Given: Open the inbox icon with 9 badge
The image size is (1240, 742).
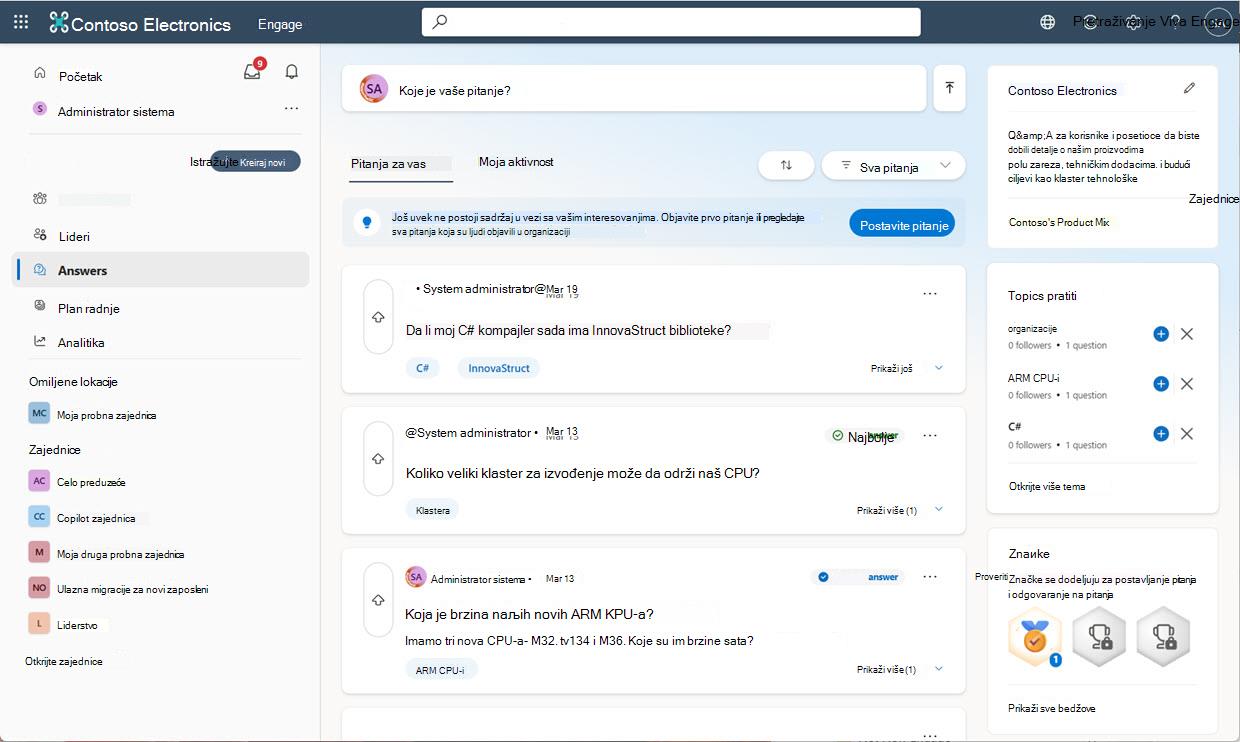Looking at the screenshot, I should [x=252, y=72].
